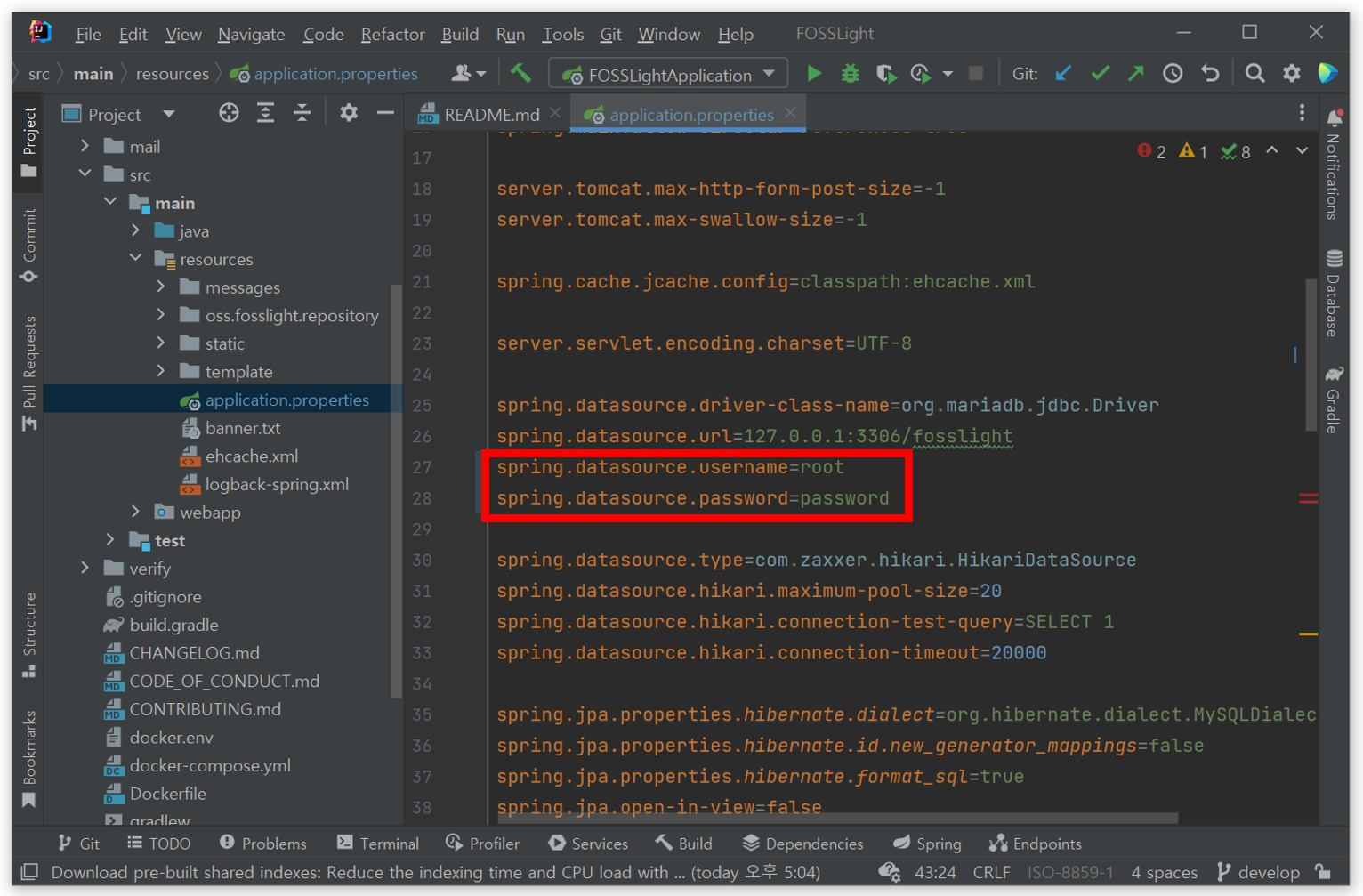The height and width of the screenshot is (896, 1363).
Task: Open Gradle tool window
Action: (x=1334, y=399)
